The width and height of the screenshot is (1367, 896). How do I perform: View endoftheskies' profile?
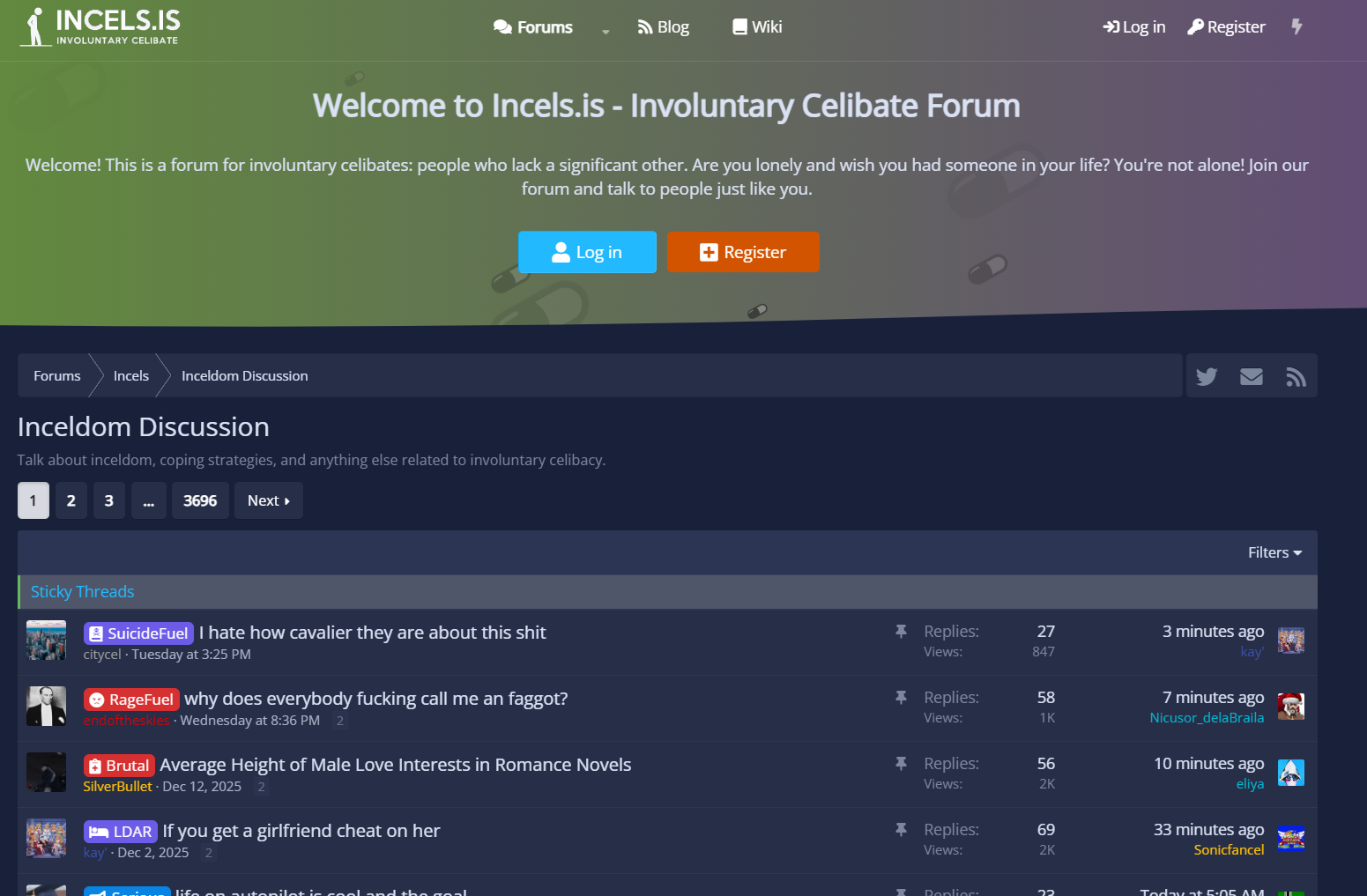coord(126,721)
